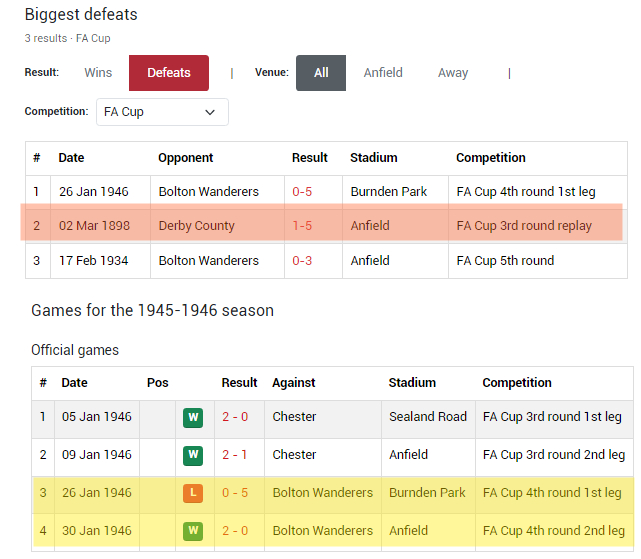Click Anfield in the 09 Jan 1946 row
This screenshot has width=641, height=559.
pos(408,454)
